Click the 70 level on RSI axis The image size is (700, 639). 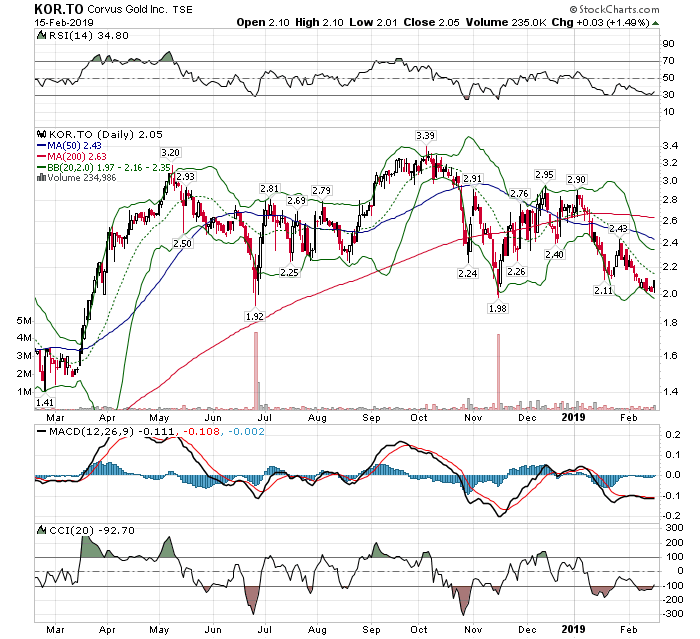[669, 61]
